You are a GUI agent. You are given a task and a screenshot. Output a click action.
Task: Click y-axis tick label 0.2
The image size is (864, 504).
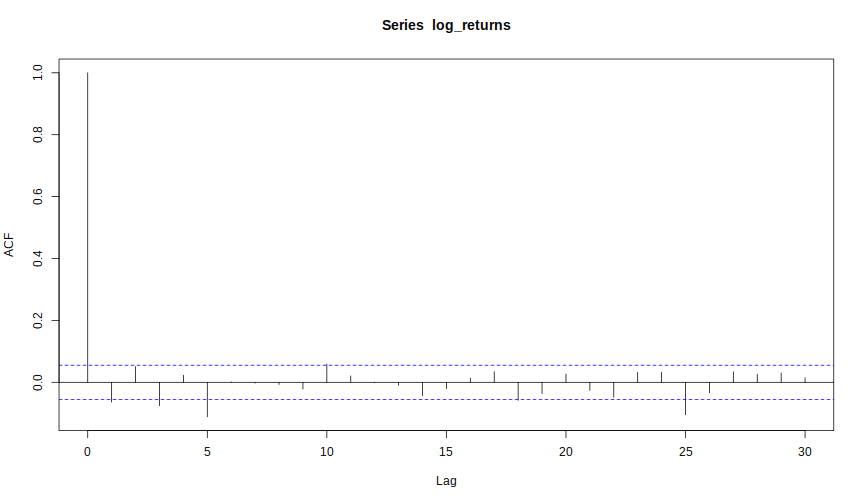[x=37, y=321]
